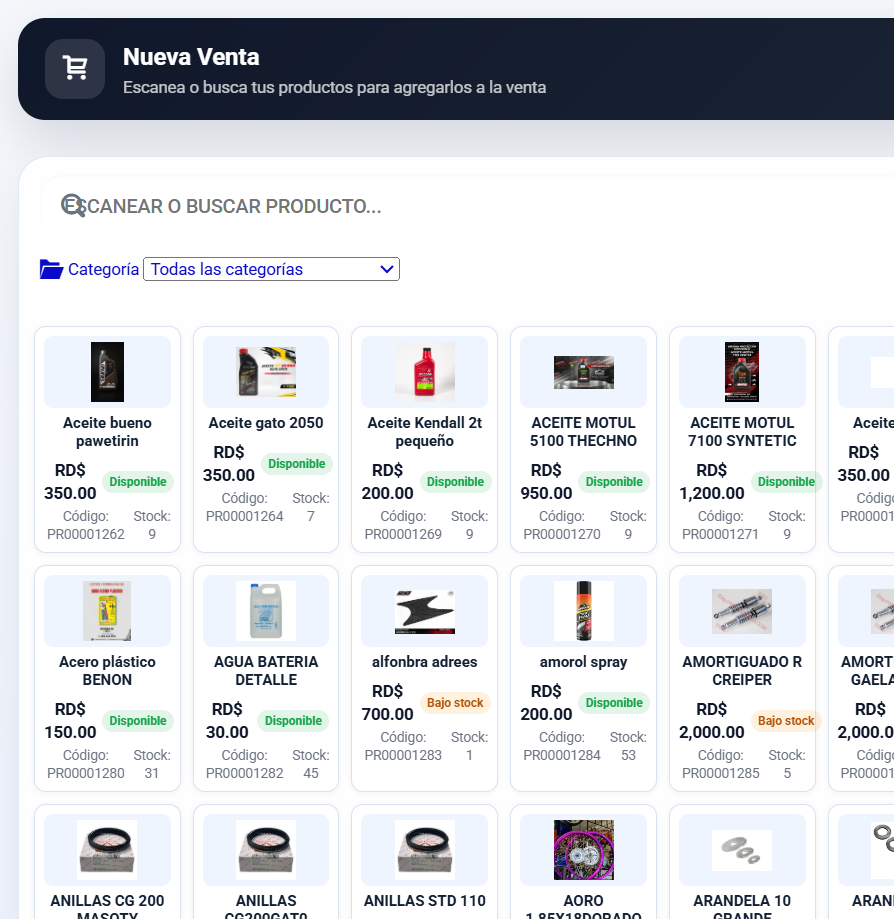The image size is (894, 919).
Task: Click the amorol spray name
Action: [x=584, y=662]
